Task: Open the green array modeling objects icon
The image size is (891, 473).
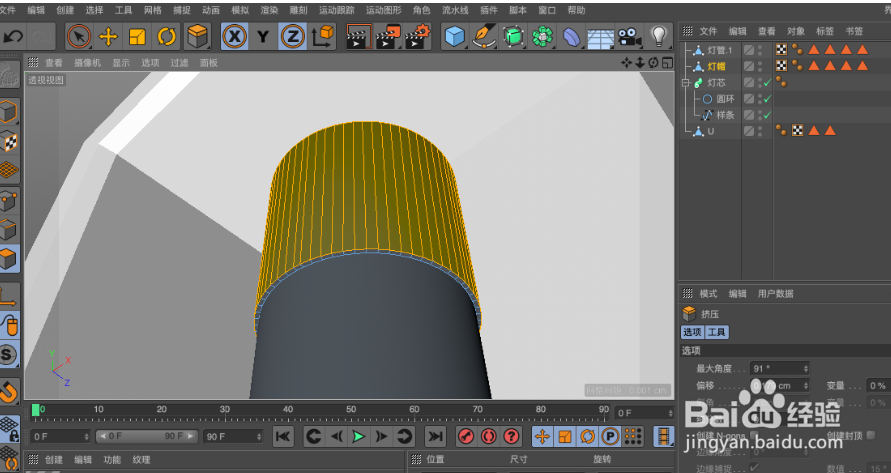Action: (x=542, y=37)
